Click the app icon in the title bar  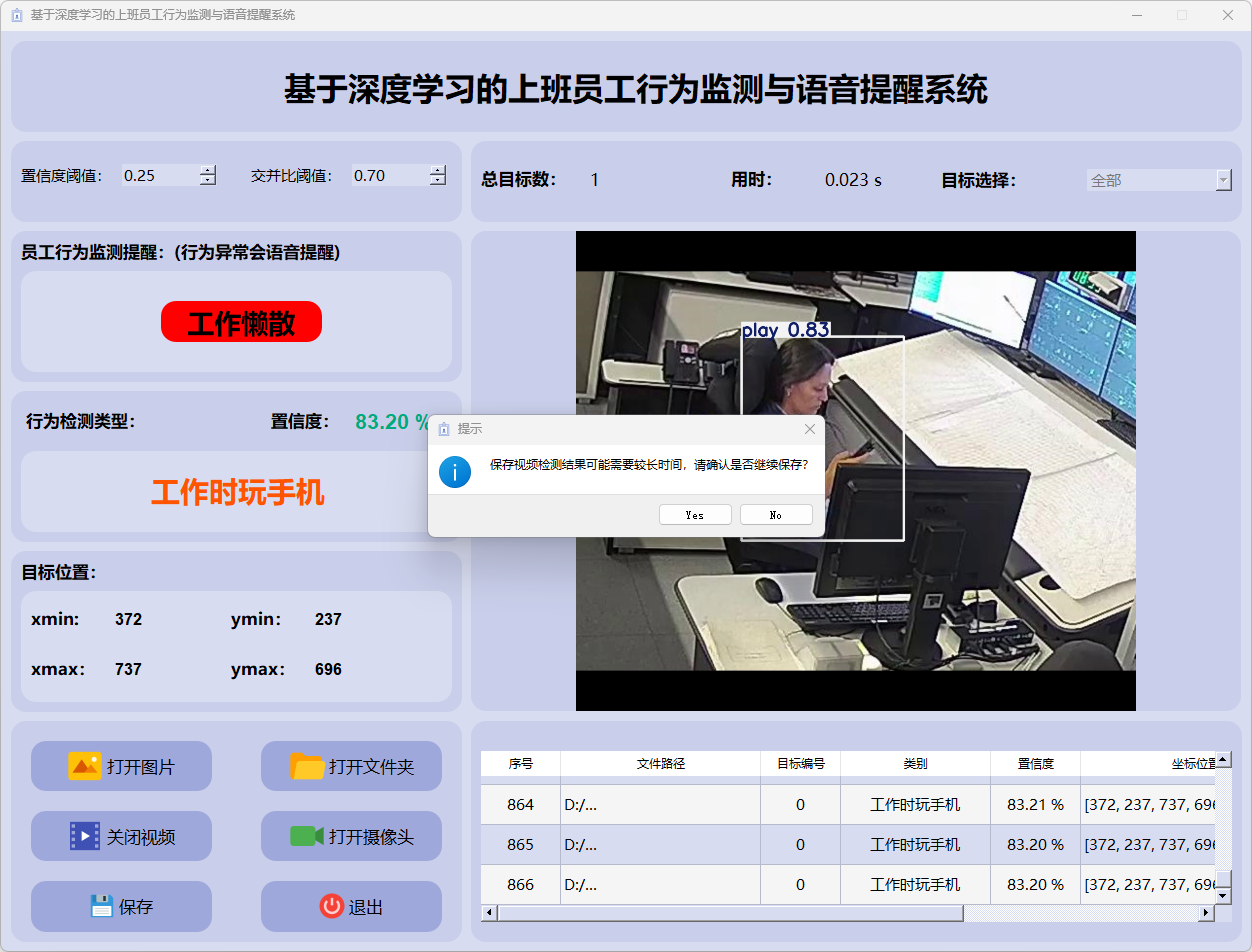click(16, 15)
